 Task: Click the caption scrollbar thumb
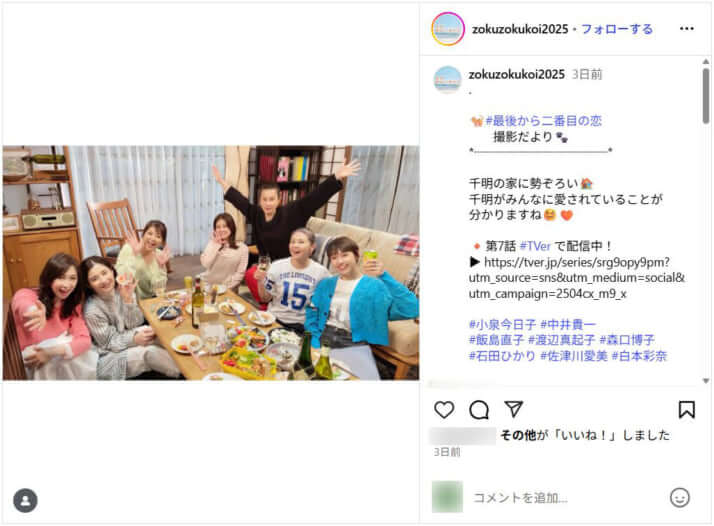(706, 96)
